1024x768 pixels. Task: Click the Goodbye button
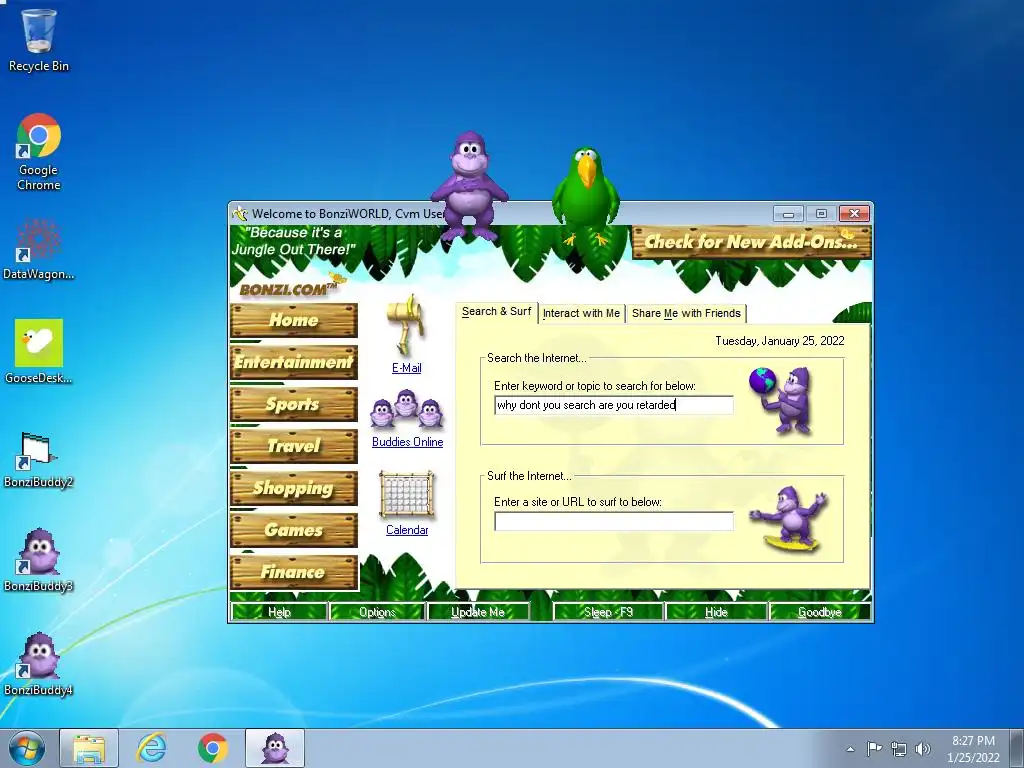point(820,612)
